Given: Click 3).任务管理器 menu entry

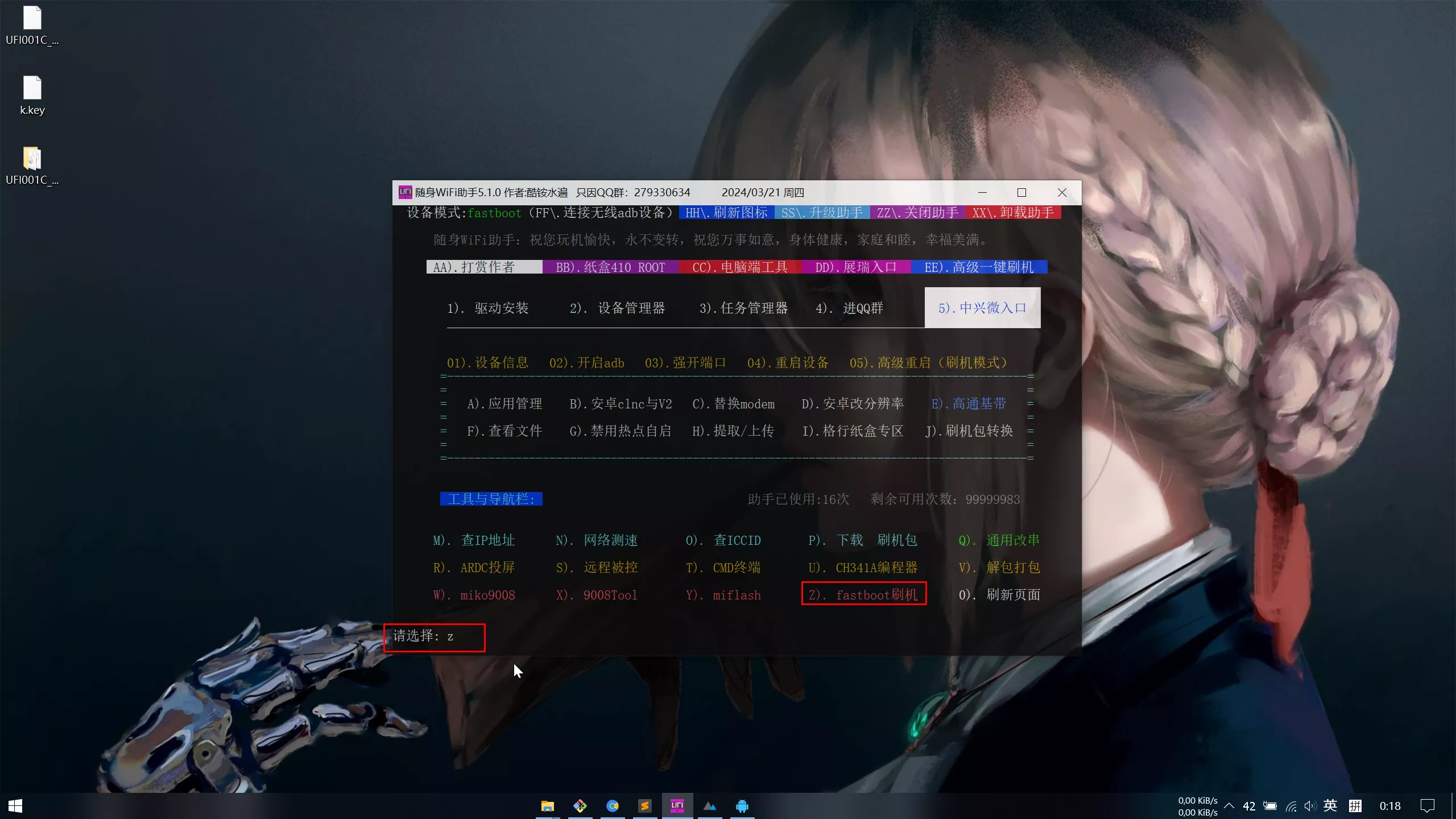Looking at the screenshot, I should 744,308.
